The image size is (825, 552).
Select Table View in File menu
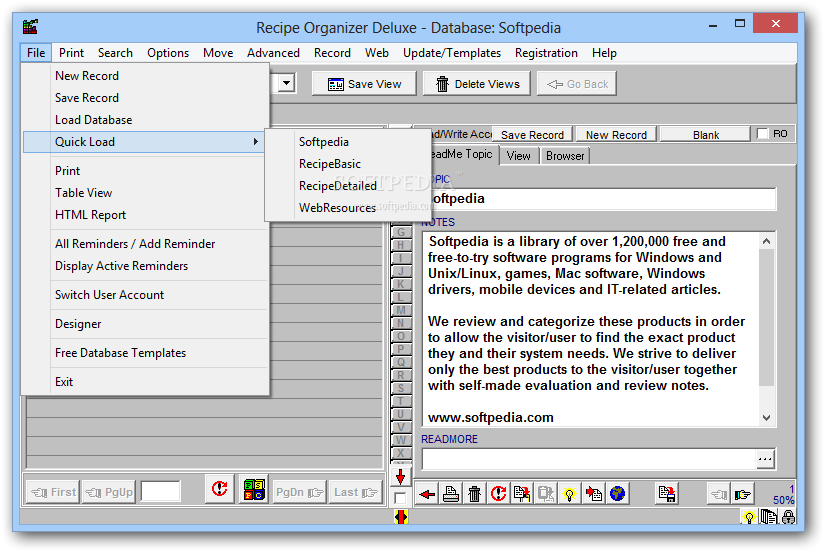pyautogui.click(x=146, y=193)
